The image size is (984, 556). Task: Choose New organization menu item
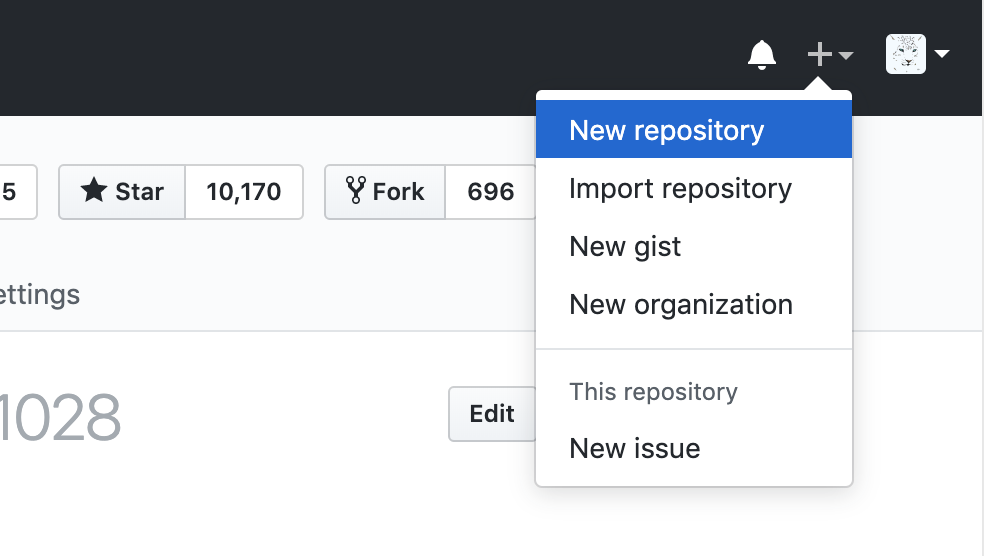point(680,305)
